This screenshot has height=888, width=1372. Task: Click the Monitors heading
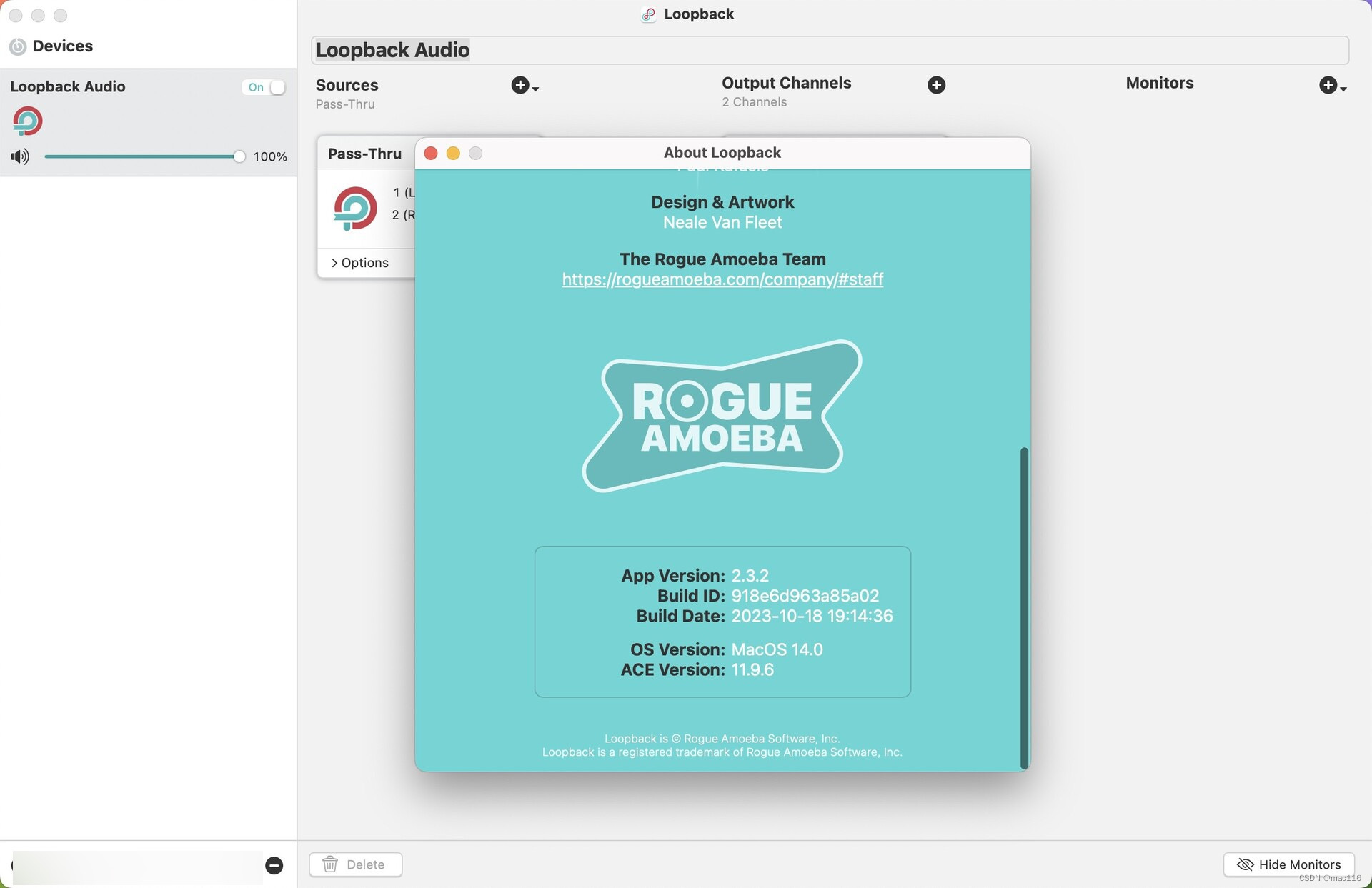coord(1159,83)
